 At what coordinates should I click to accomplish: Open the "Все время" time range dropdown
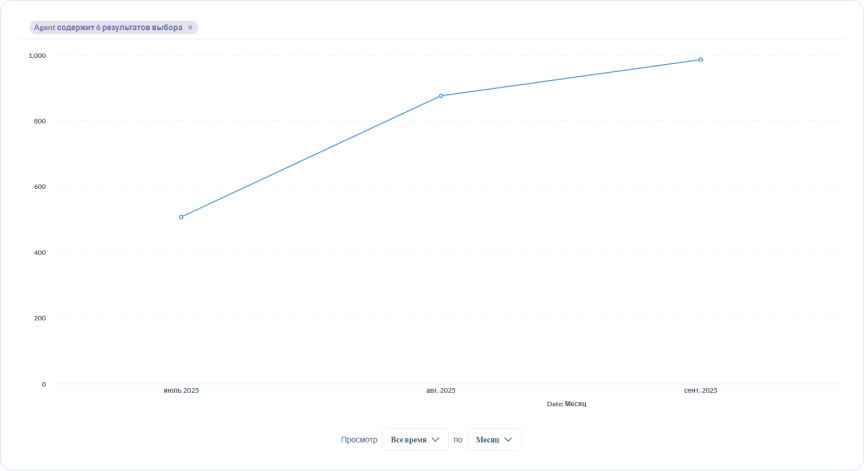[x=414, y=440]
